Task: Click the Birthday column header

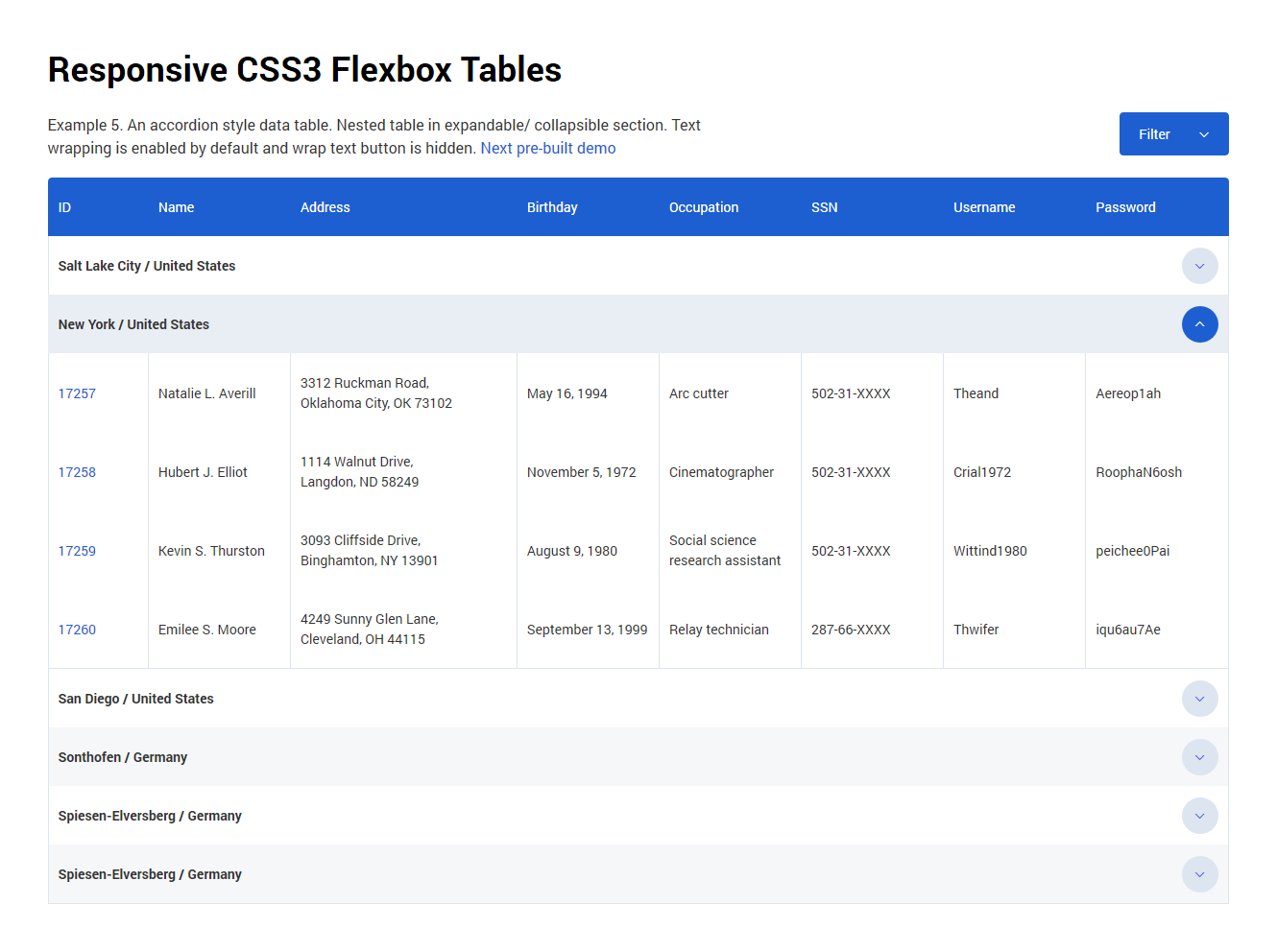Action: pyautogui.click(x=552, y=207)
